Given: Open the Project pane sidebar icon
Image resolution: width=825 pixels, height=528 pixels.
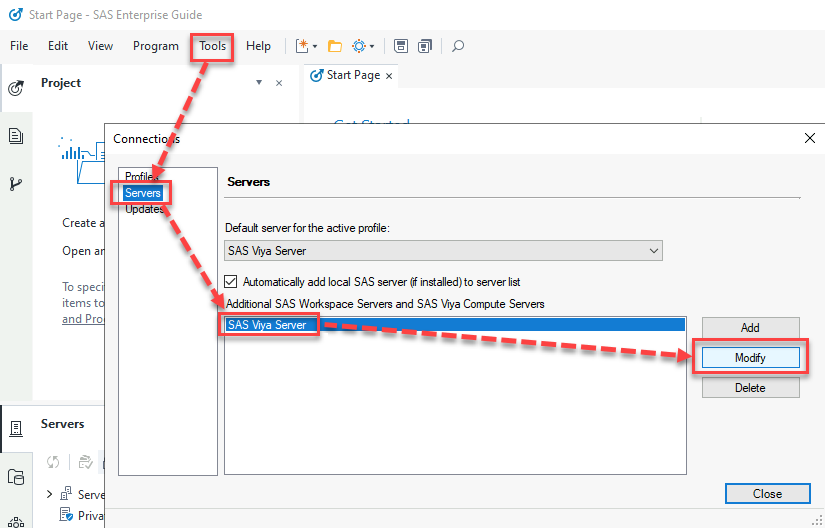Looking at the screenshot, I should coord(16,88).
